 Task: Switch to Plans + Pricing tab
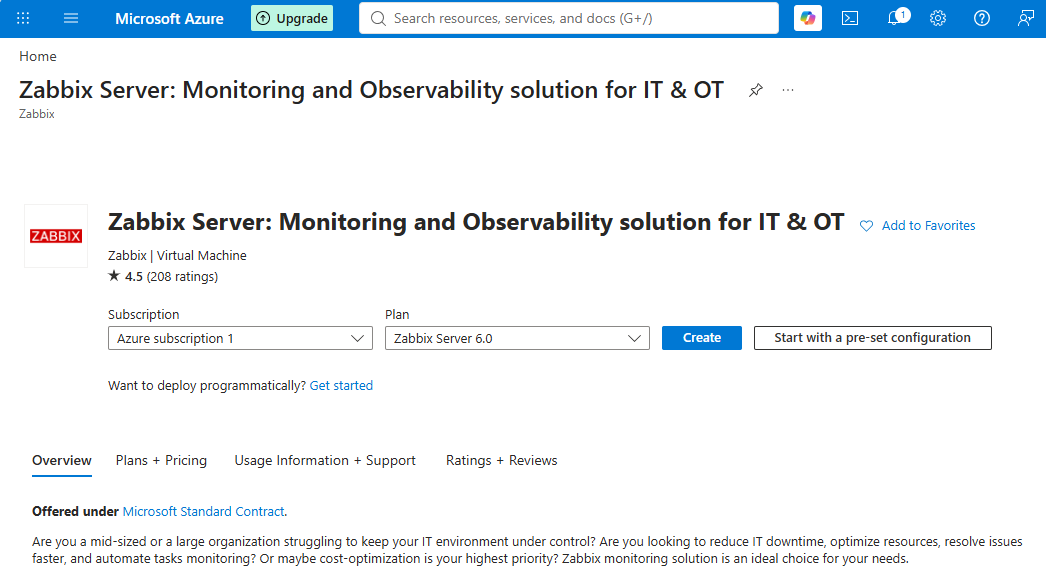click(161, 461)
